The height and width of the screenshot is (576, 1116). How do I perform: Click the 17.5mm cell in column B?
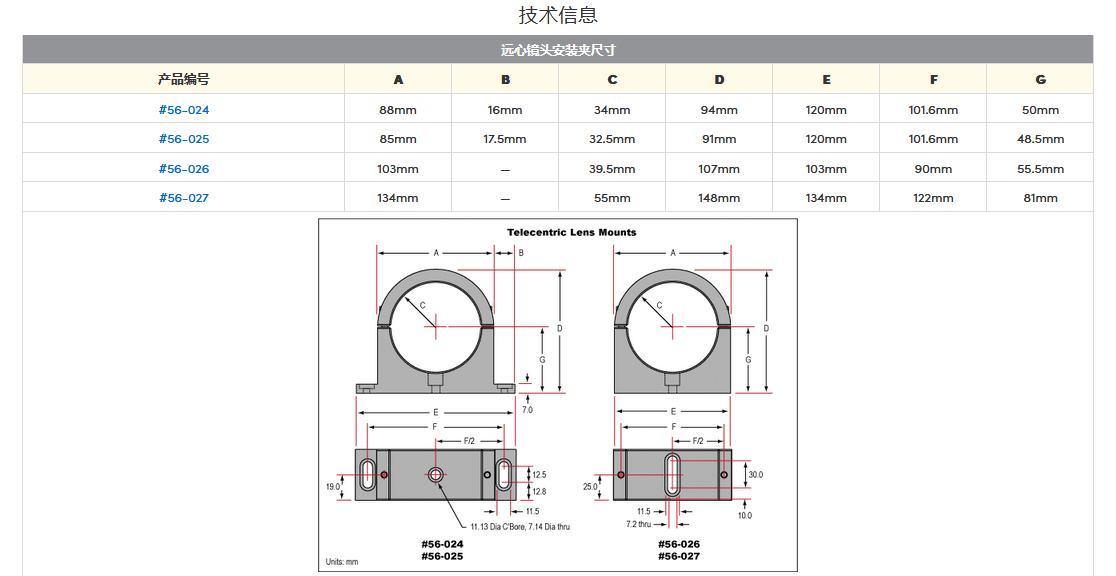coord(505,139)
